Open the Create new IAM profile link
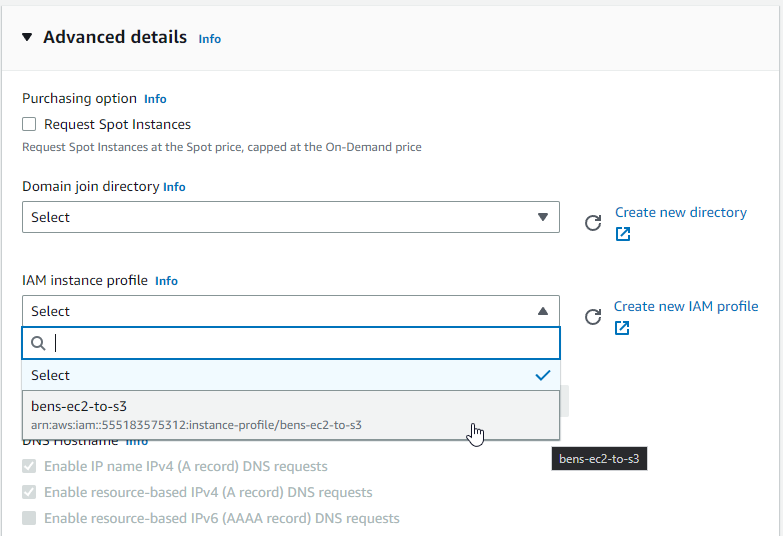 685,306
